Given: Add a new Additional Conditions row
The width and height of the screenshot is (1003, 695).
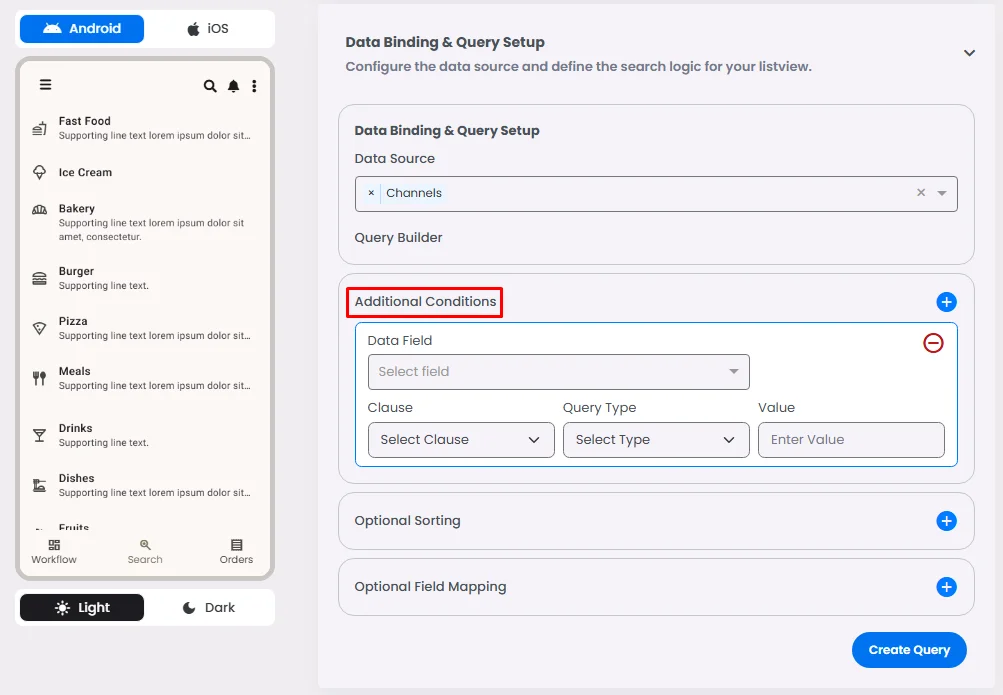Looking at the screenshot, I should pyautogui.click(x=946, y=302).
